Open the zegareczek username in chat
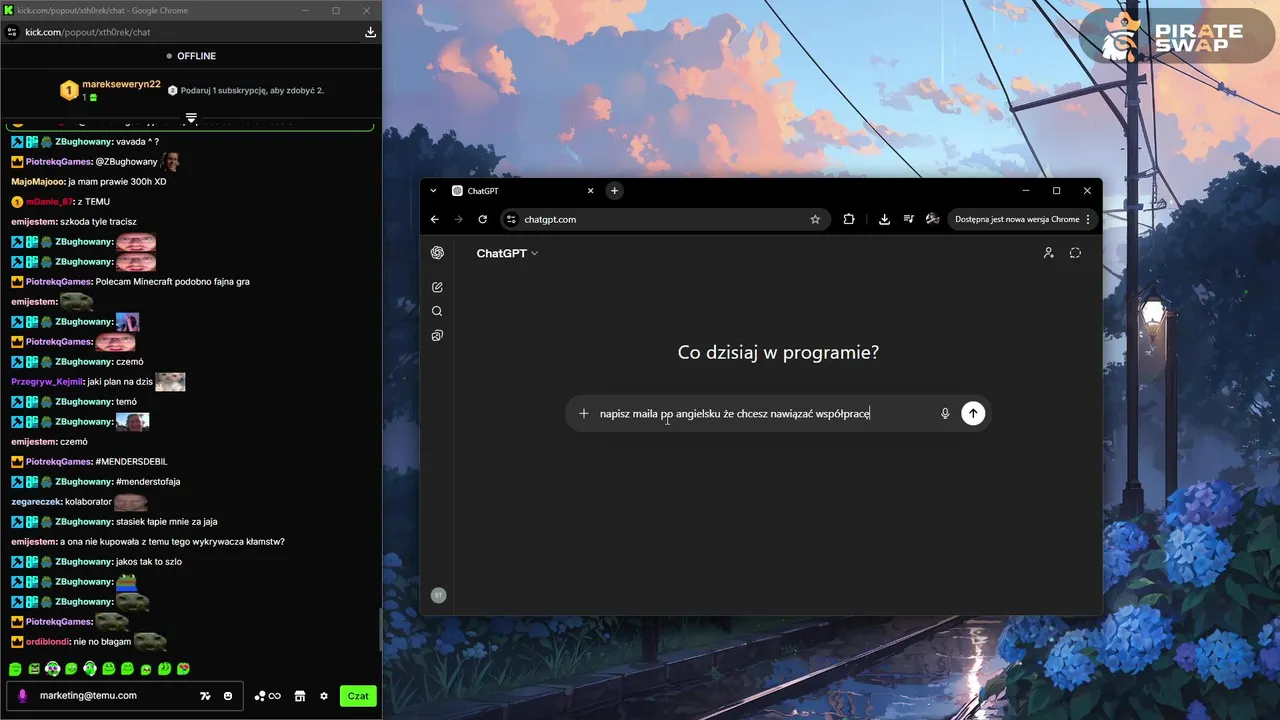 (37, 502)
